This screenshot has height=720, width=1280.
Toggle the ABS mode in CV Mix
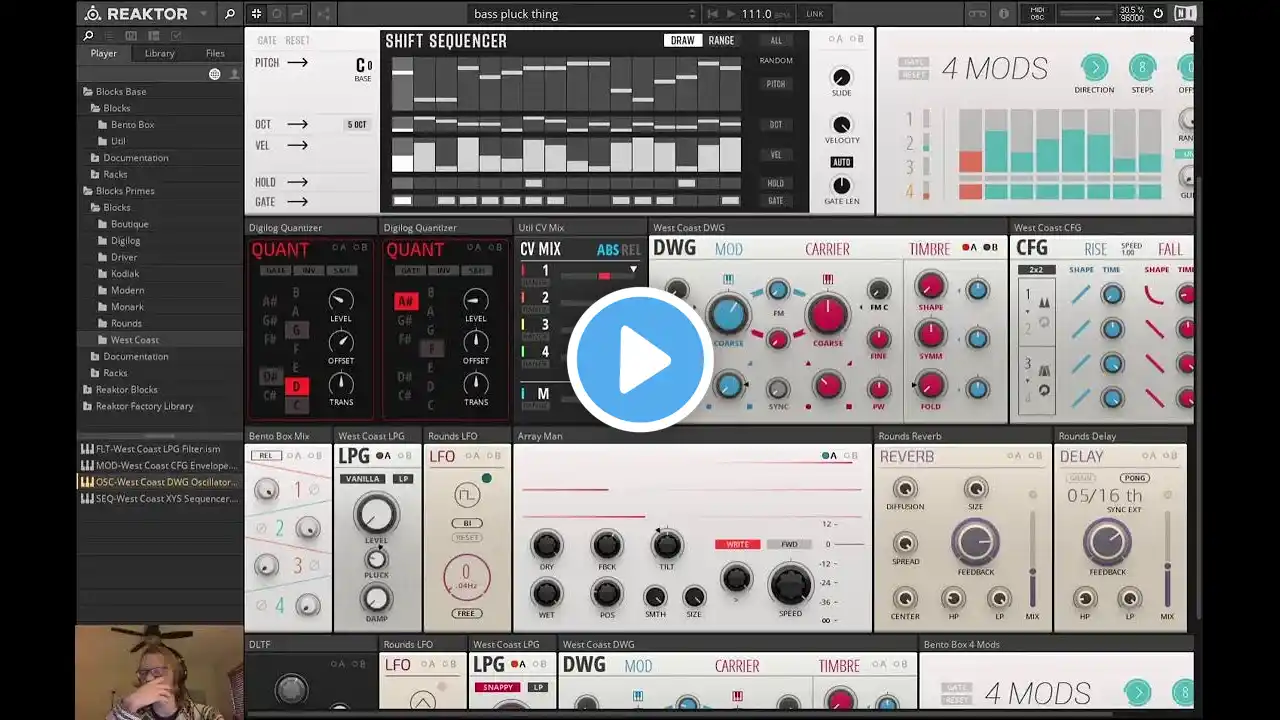[607, 250]
